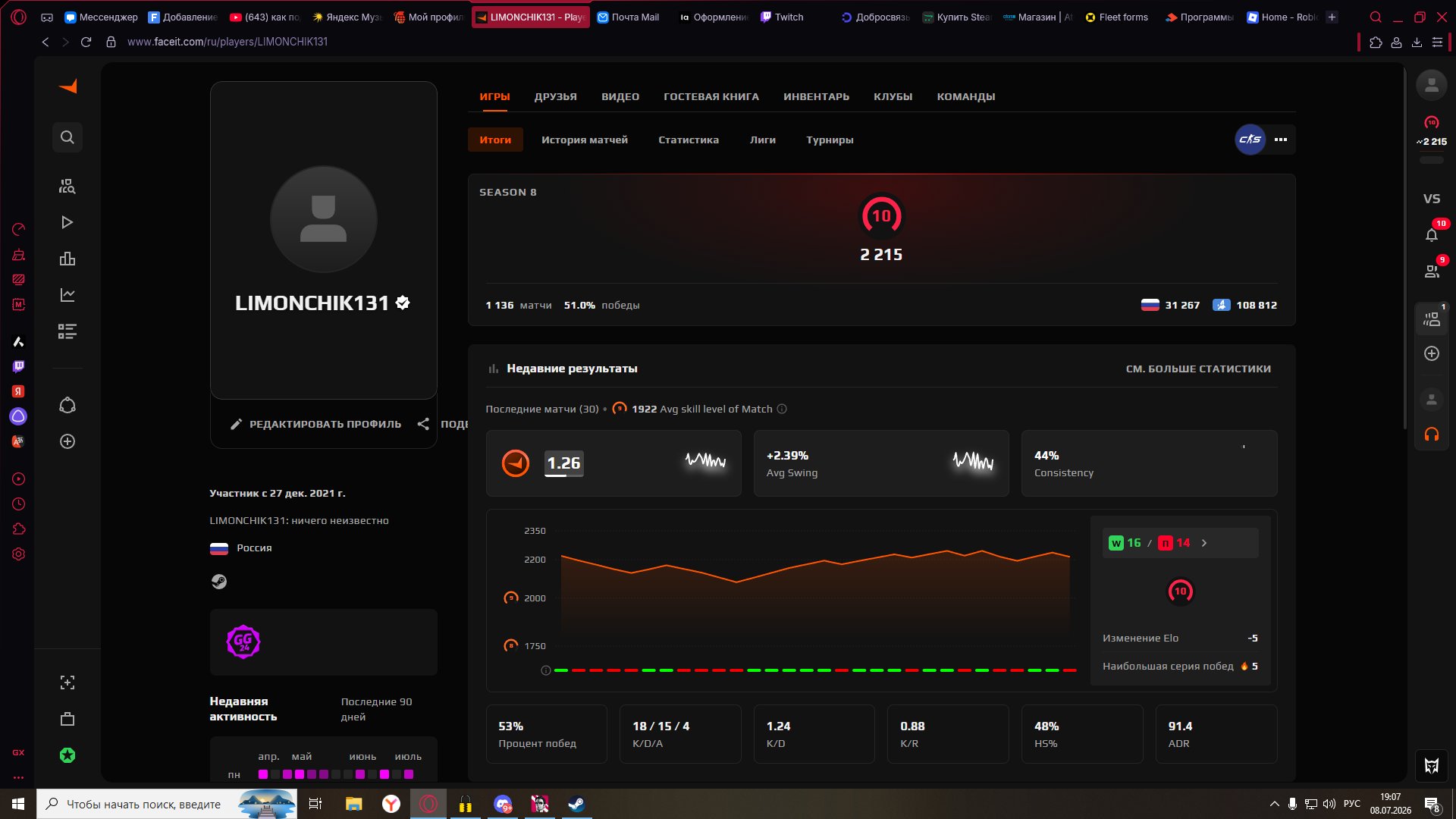Open ИНВЕНТАРЬ tab

click(816, 97)
